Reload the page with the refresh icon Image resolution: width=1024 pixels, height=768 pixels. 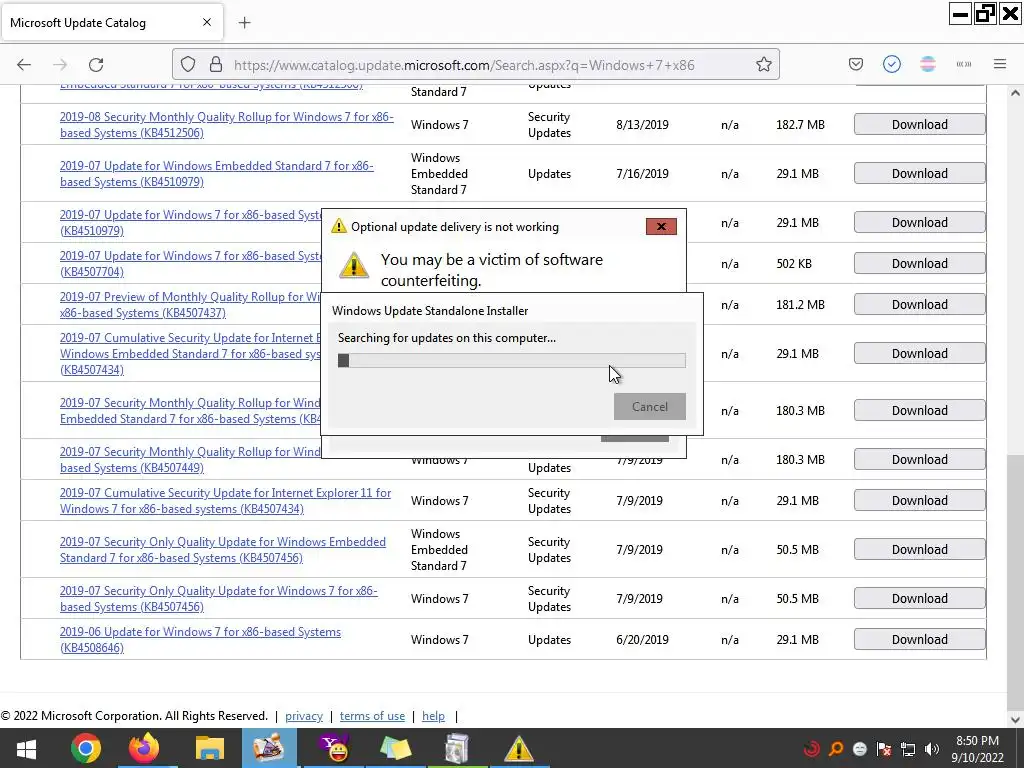coord(97,65)
